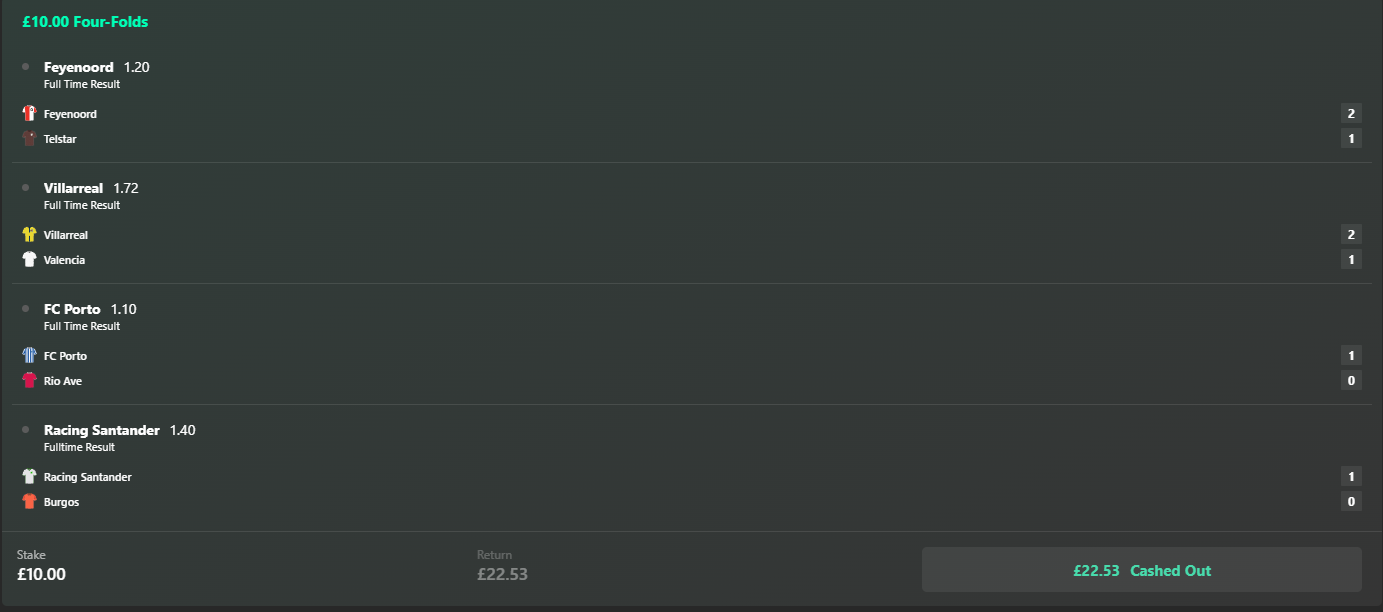Click the status dot beside Racing Santander selection

tap(25, 430)
